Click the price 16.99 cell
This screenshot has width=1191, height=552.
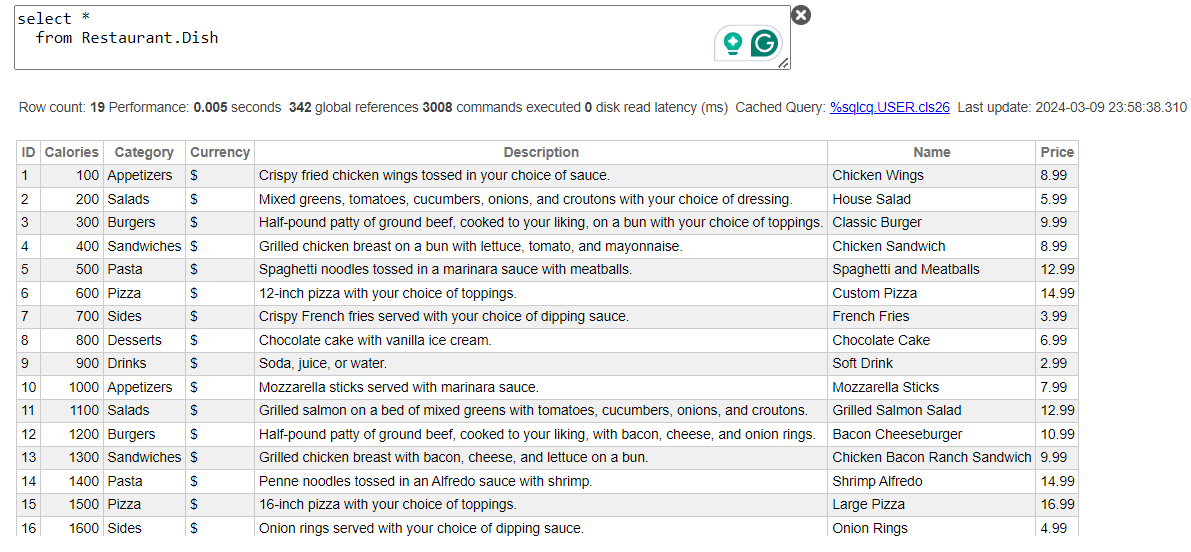(1057, 504)
